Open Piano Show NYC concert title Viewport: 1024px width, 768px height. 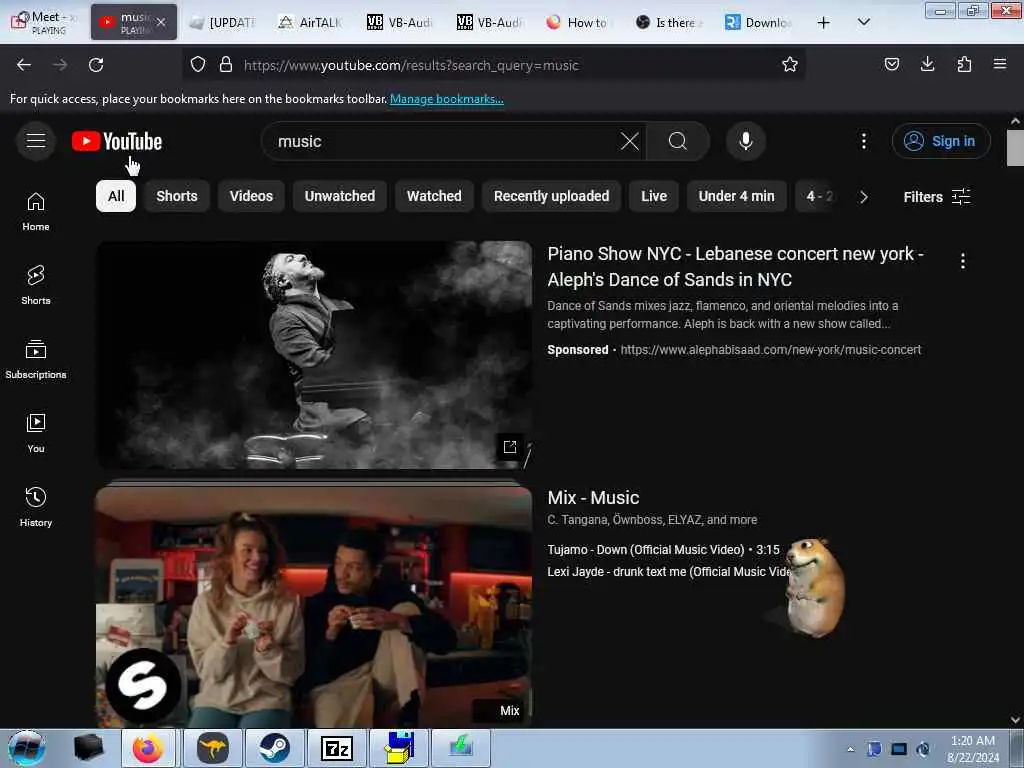735,266
